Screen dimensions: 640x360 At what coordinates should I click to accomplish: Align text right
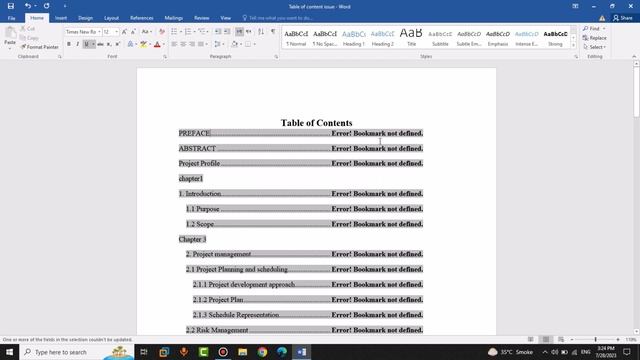coord(192,44)
